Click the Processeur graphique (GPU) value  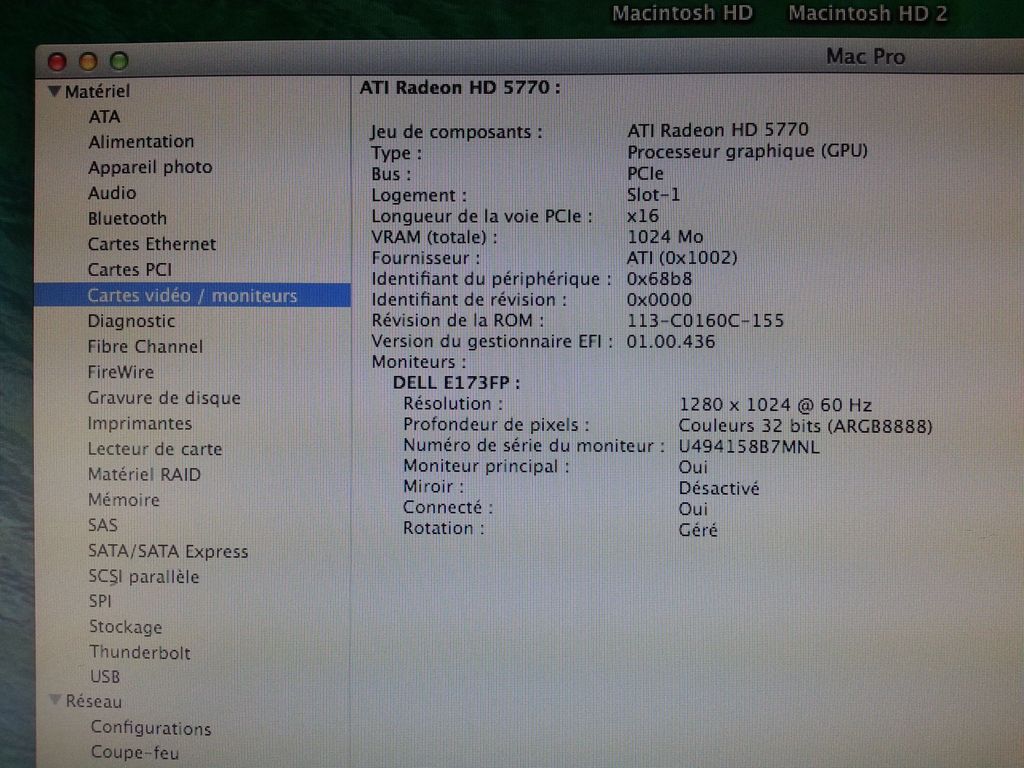[747, 152]
